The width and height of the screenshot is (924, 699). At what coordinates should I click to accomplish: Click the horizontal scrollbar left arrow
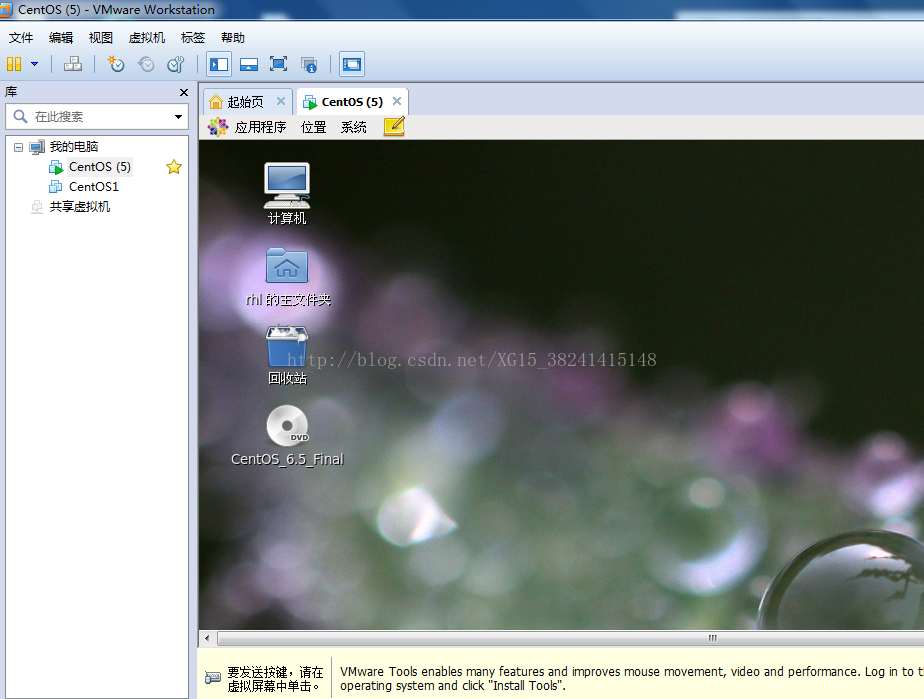pos(207,638)
